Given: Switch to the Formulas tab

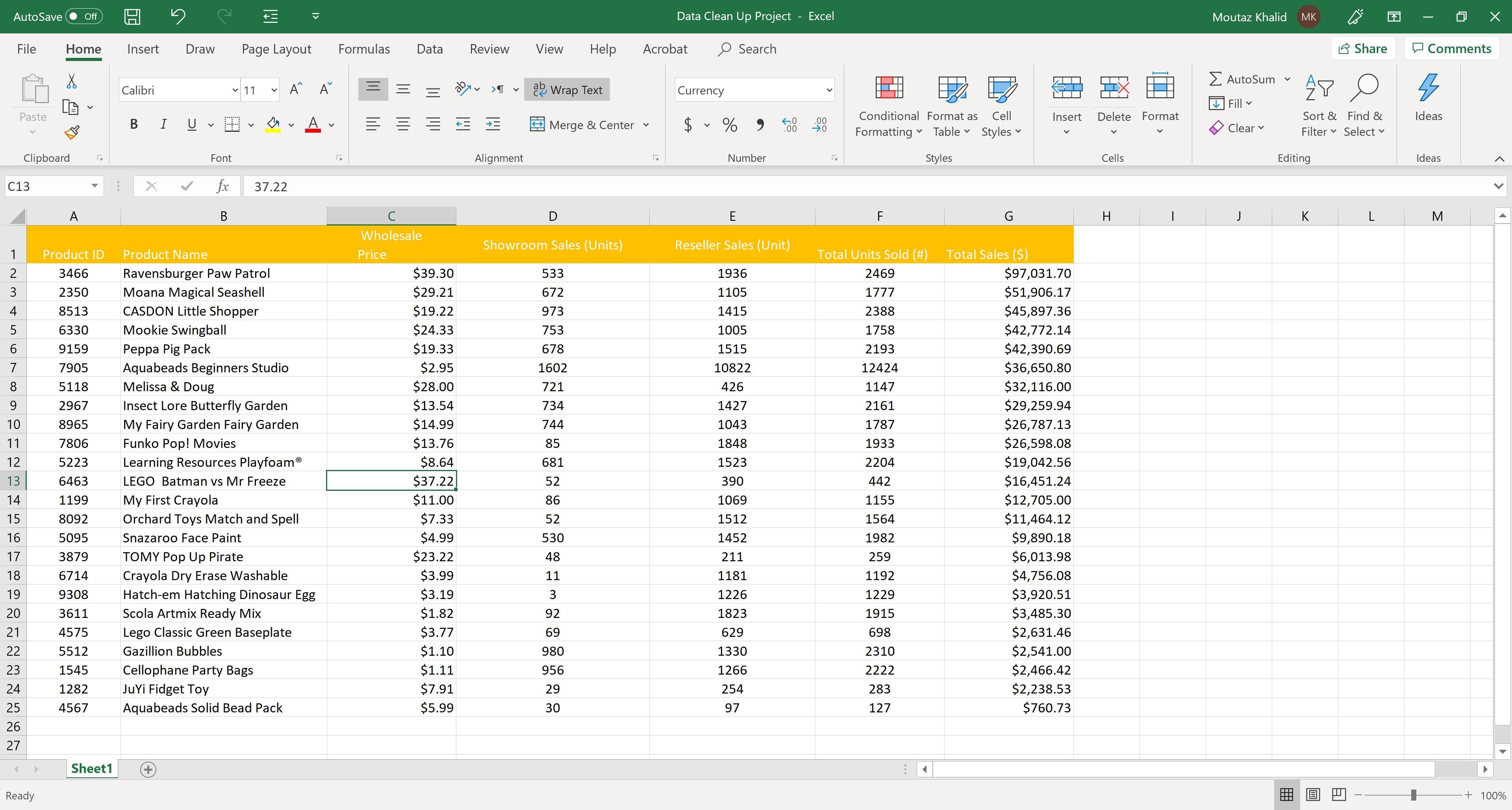Looking at the screenshot, I should tap(364, 49).
